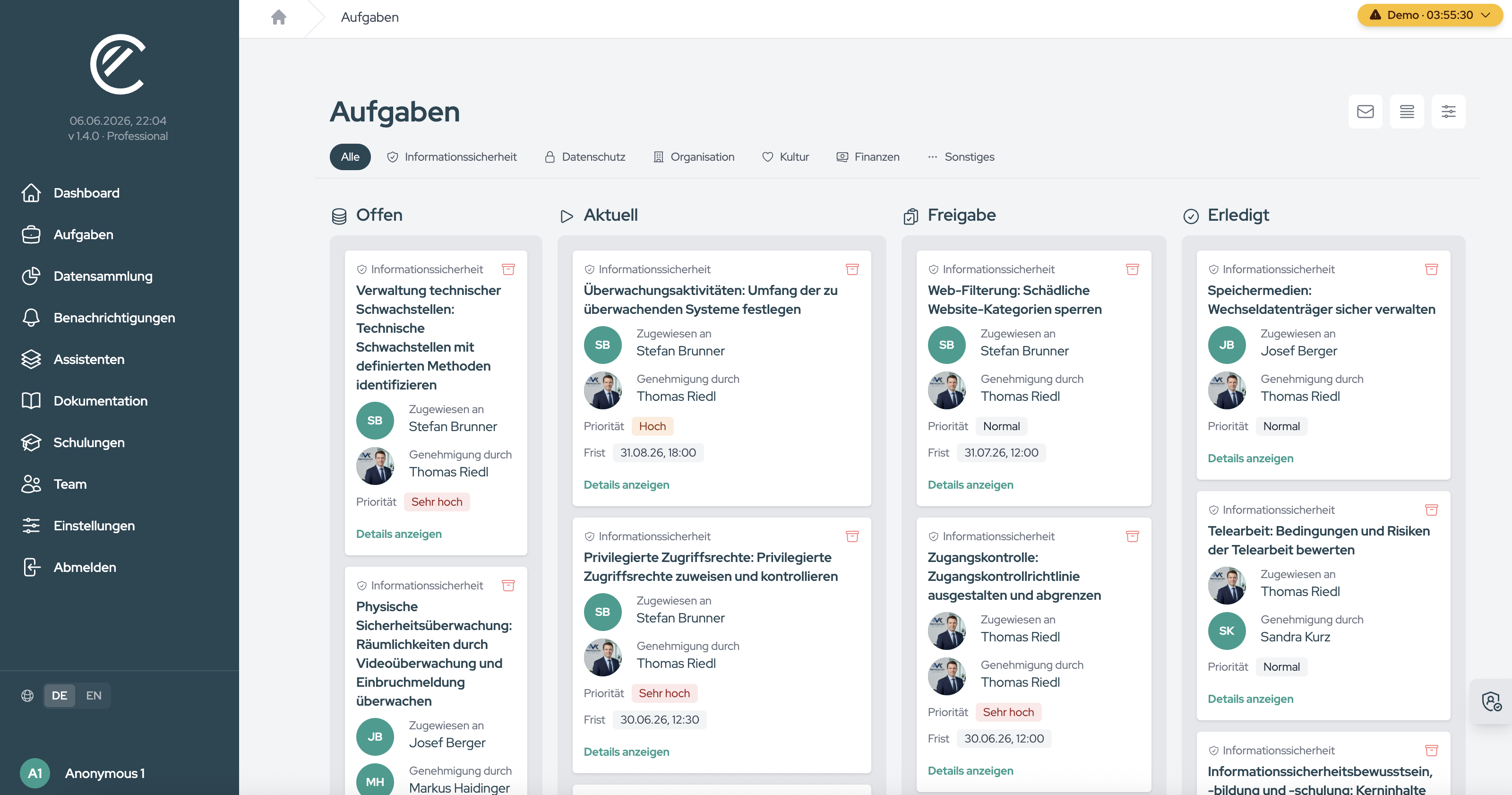
Task: Open Dashboard from the sidebar
Action: (x=86, y=192)
